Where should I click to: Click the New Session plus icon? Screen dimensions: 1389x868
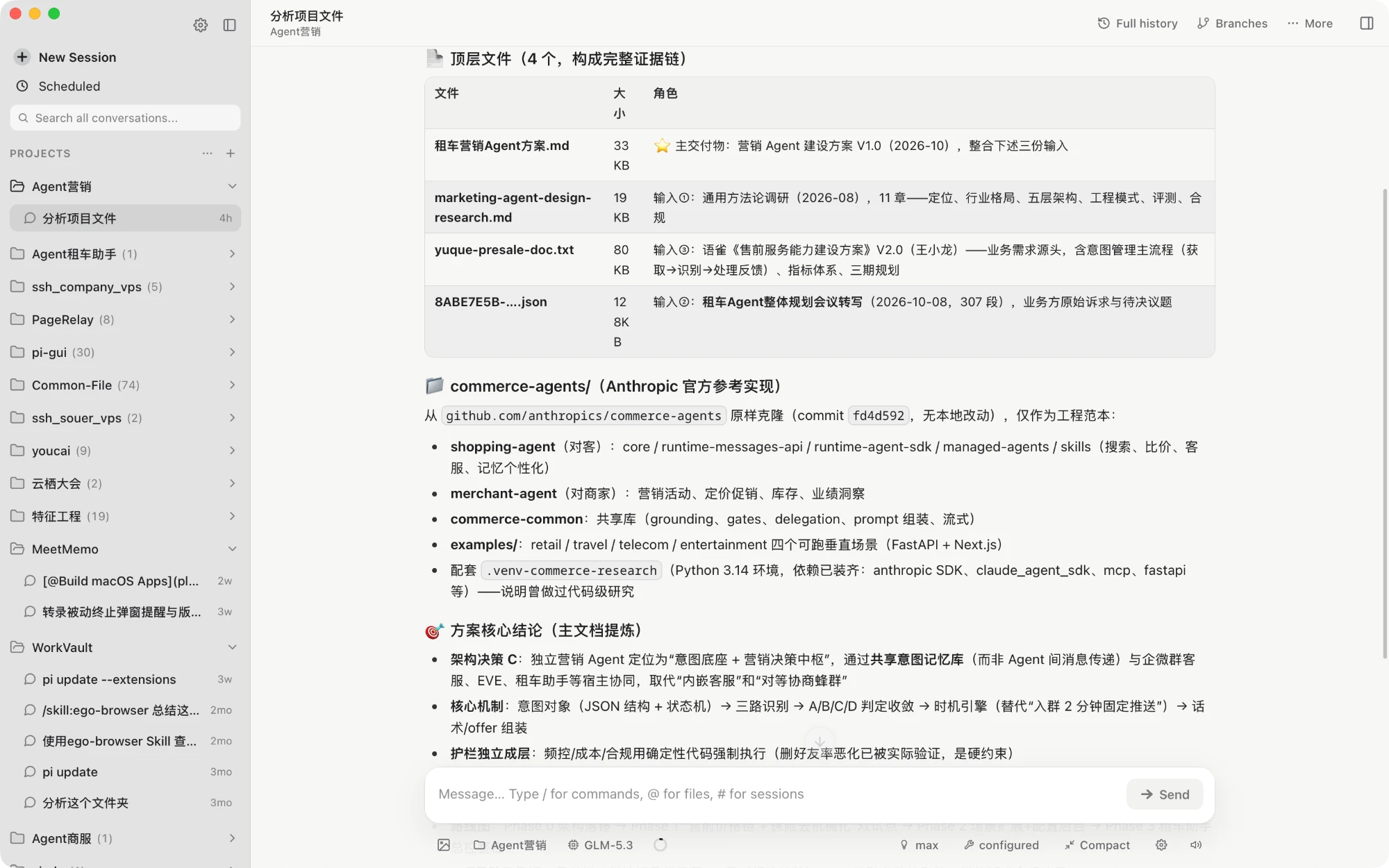tap(22, 57)
